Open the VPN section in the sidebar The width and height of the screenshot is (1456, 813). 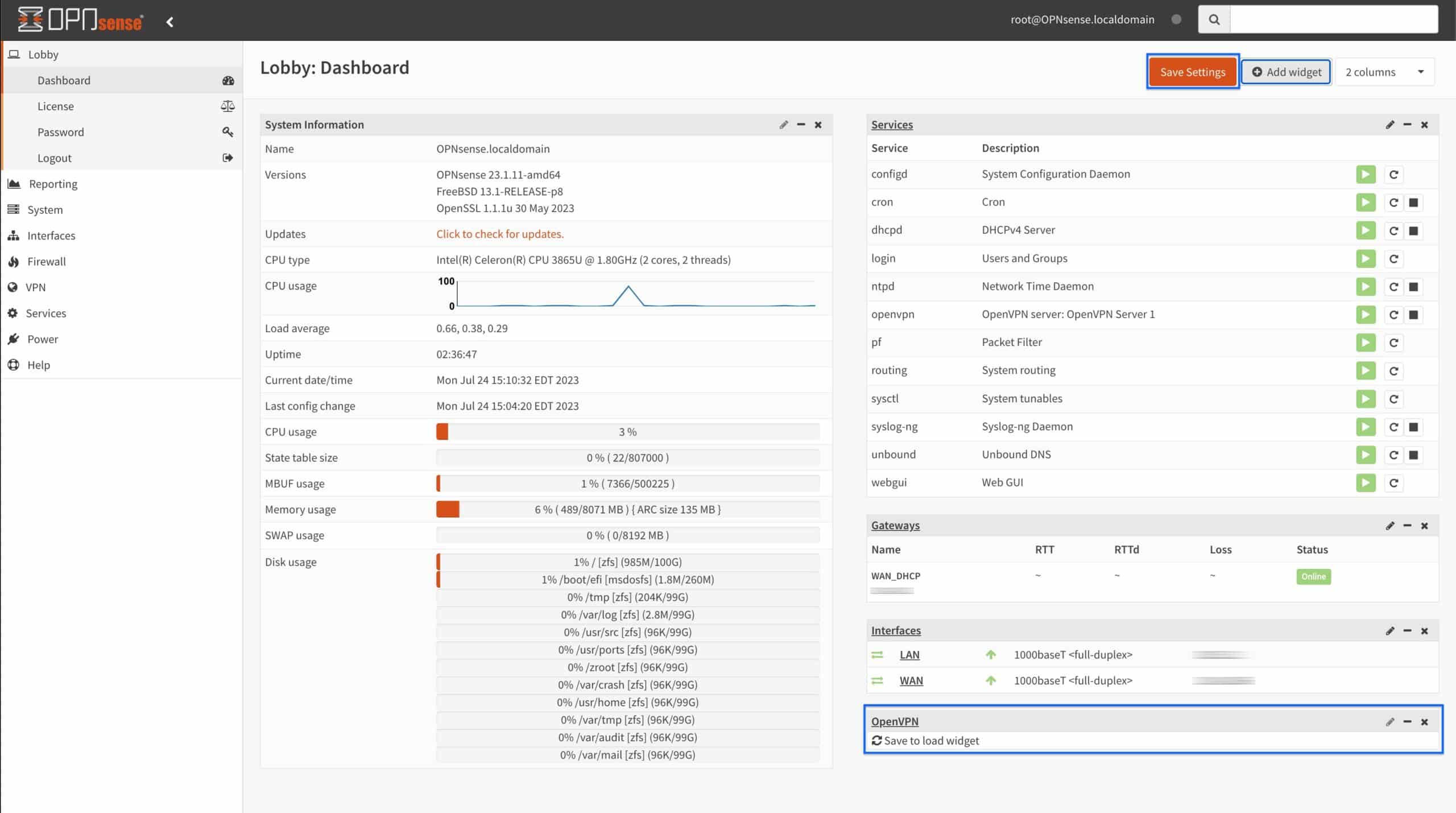coord(36,287)
